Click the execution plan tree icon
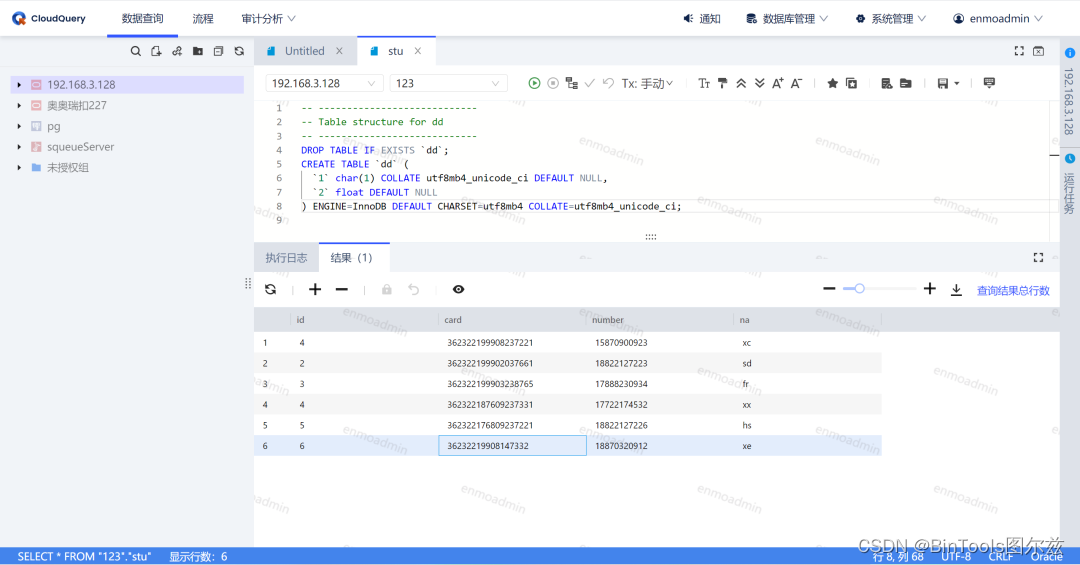 [571, 83]
